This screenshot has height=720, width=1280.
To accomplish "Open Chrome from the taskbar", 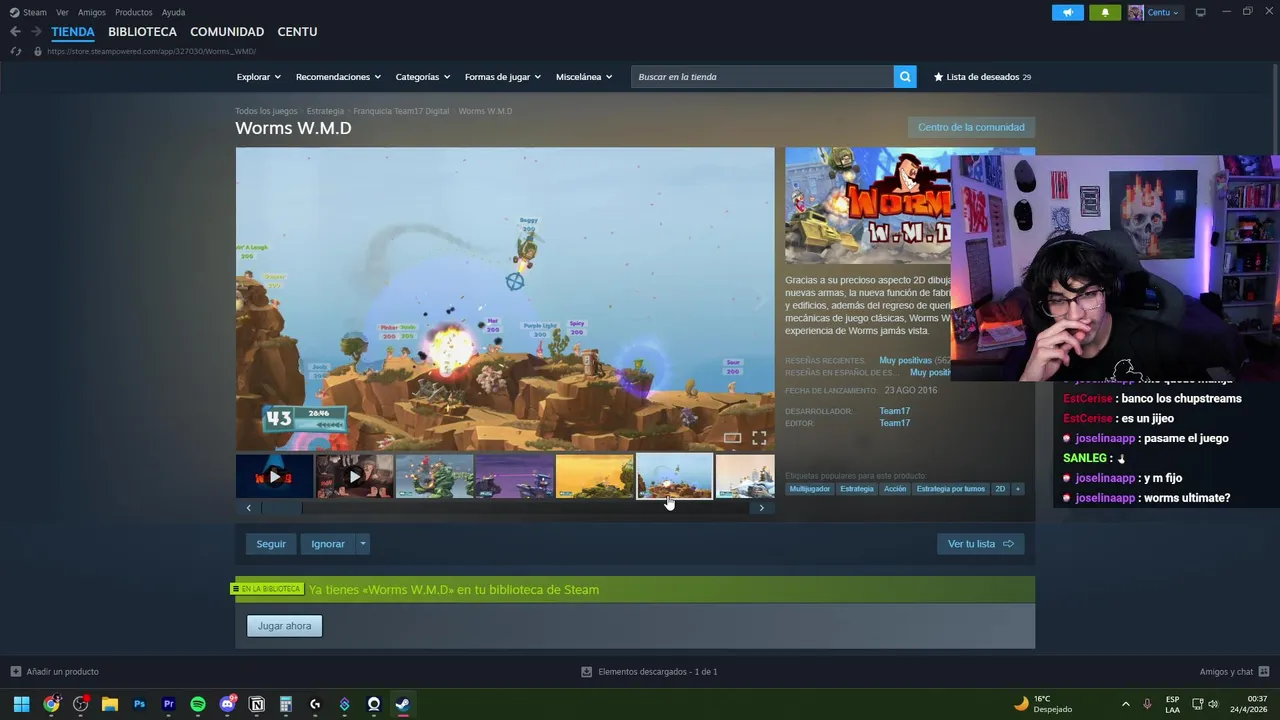I will (x=51, y=704).
